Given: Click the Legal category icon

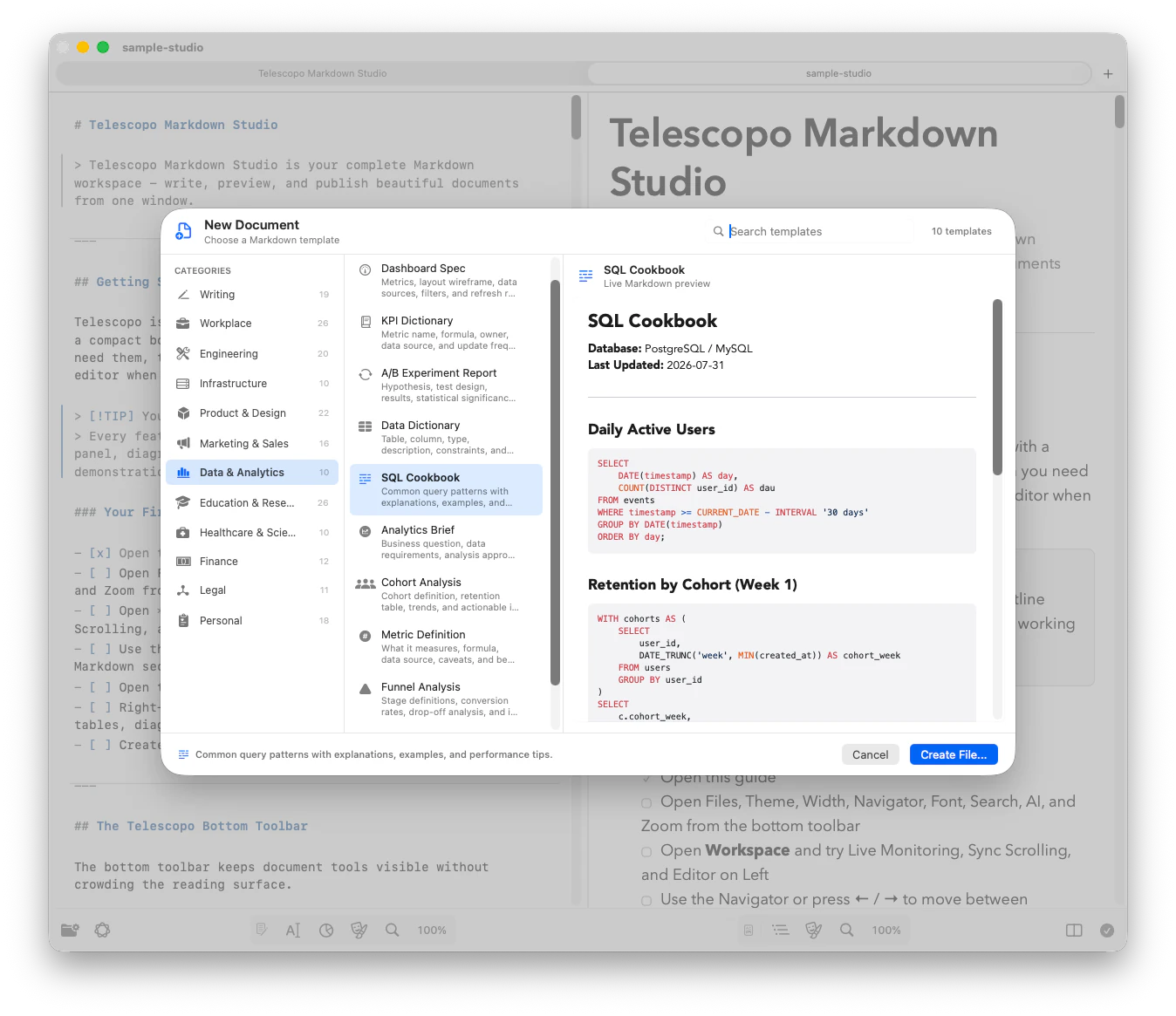Looking at the screenshot, I should point(183,590).
